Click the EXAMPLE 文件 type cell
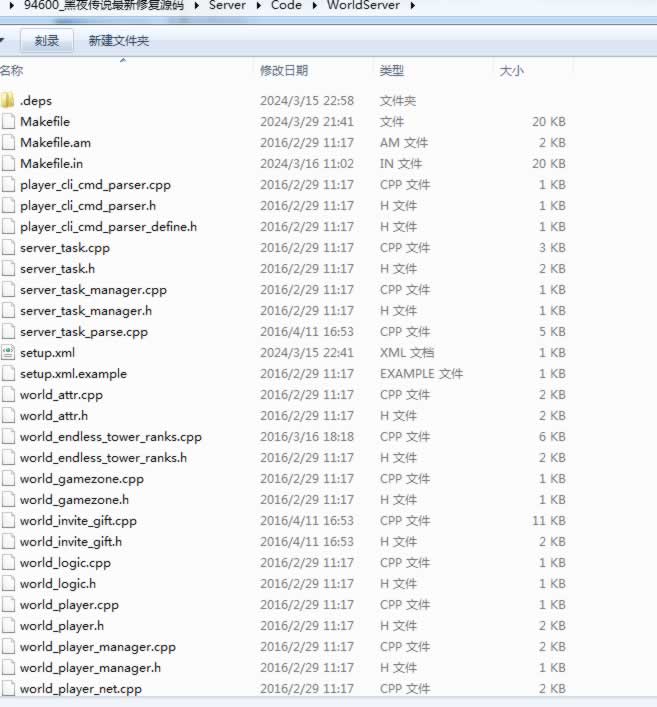The width and height of the screenshot is (657, 707). pyautogui.click(x=421, y=374)
